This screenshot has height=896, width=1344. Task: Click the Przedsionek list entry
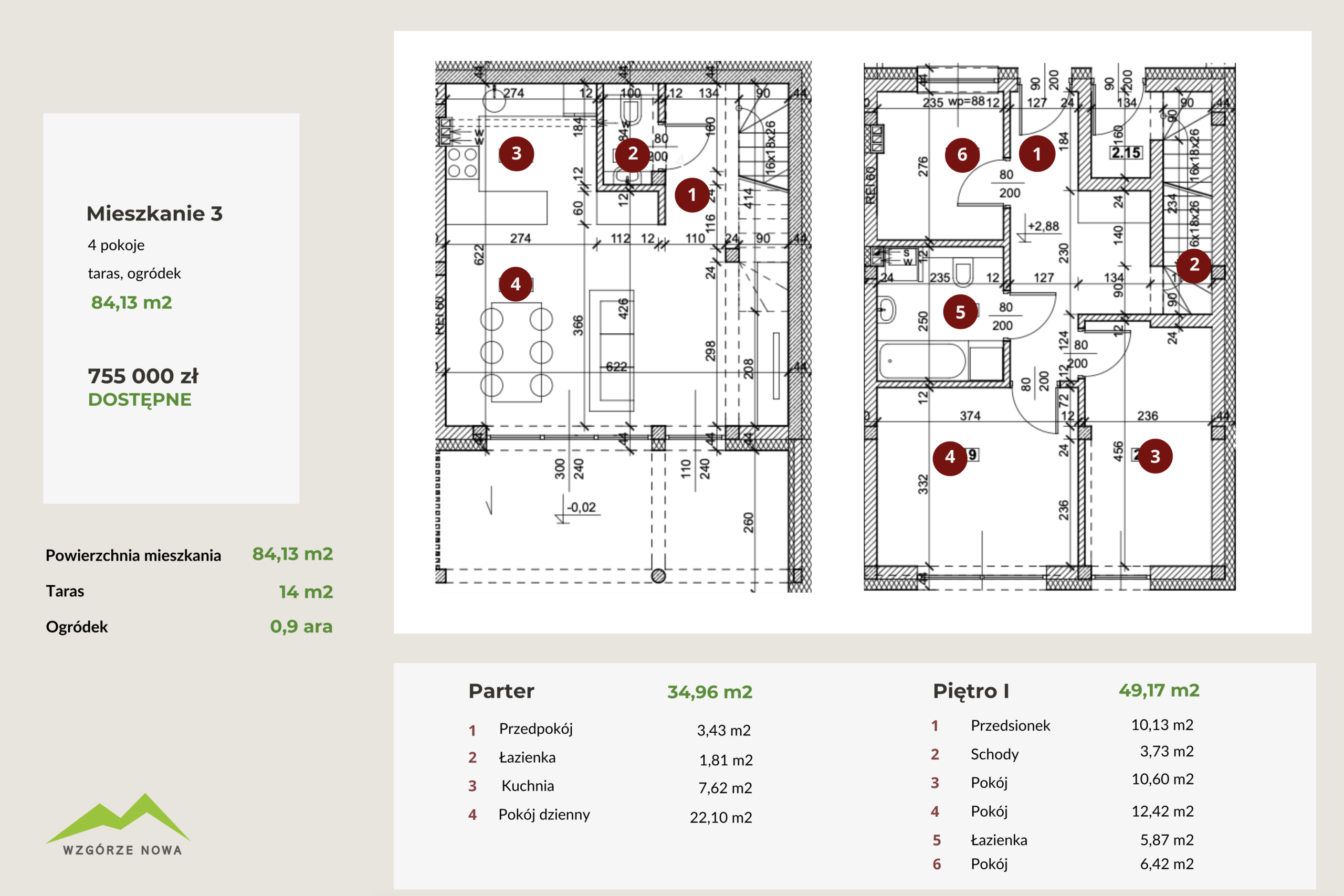point(1010,726)
